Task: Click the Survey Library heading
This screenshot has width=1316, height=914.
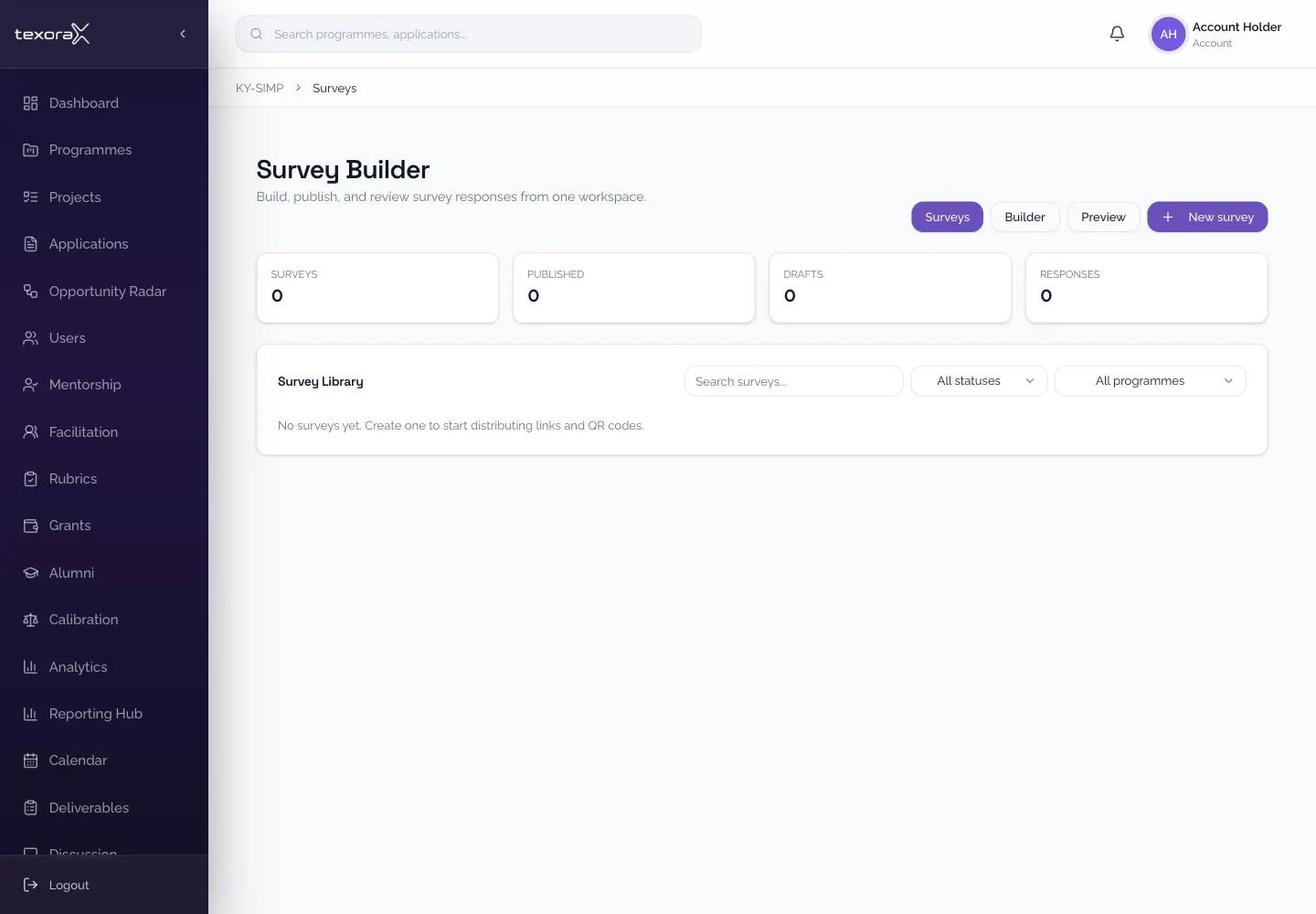Action: pos(321,381)
